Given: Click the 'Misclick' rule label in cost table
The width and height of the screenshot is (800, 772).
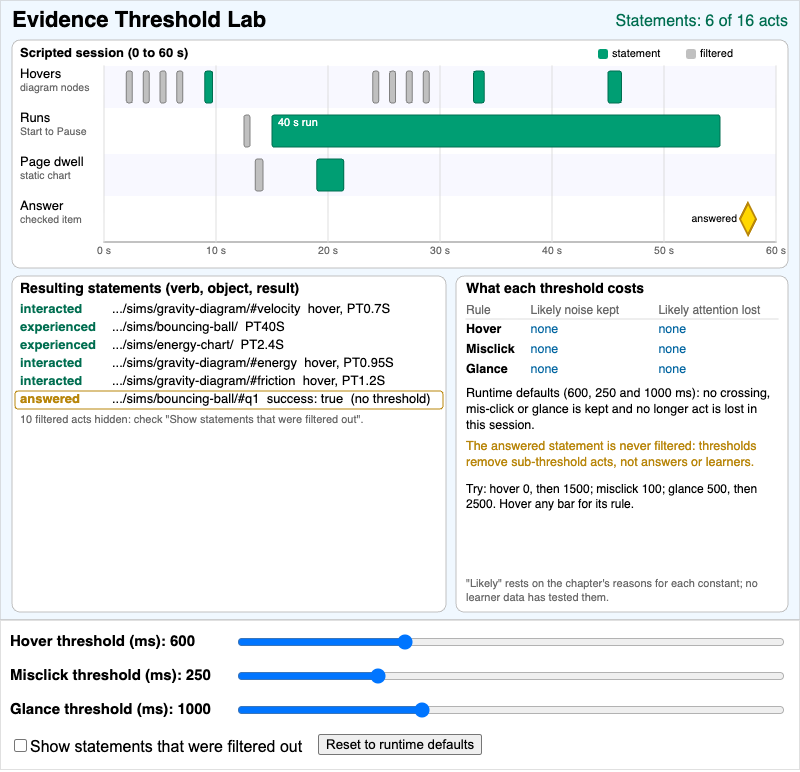Looking at the screenshot, I should [x=490, y=349].
